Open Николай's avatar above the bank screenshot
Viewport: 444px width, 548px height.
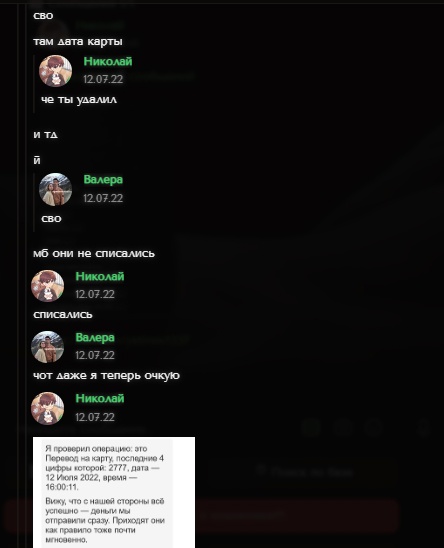48,408
